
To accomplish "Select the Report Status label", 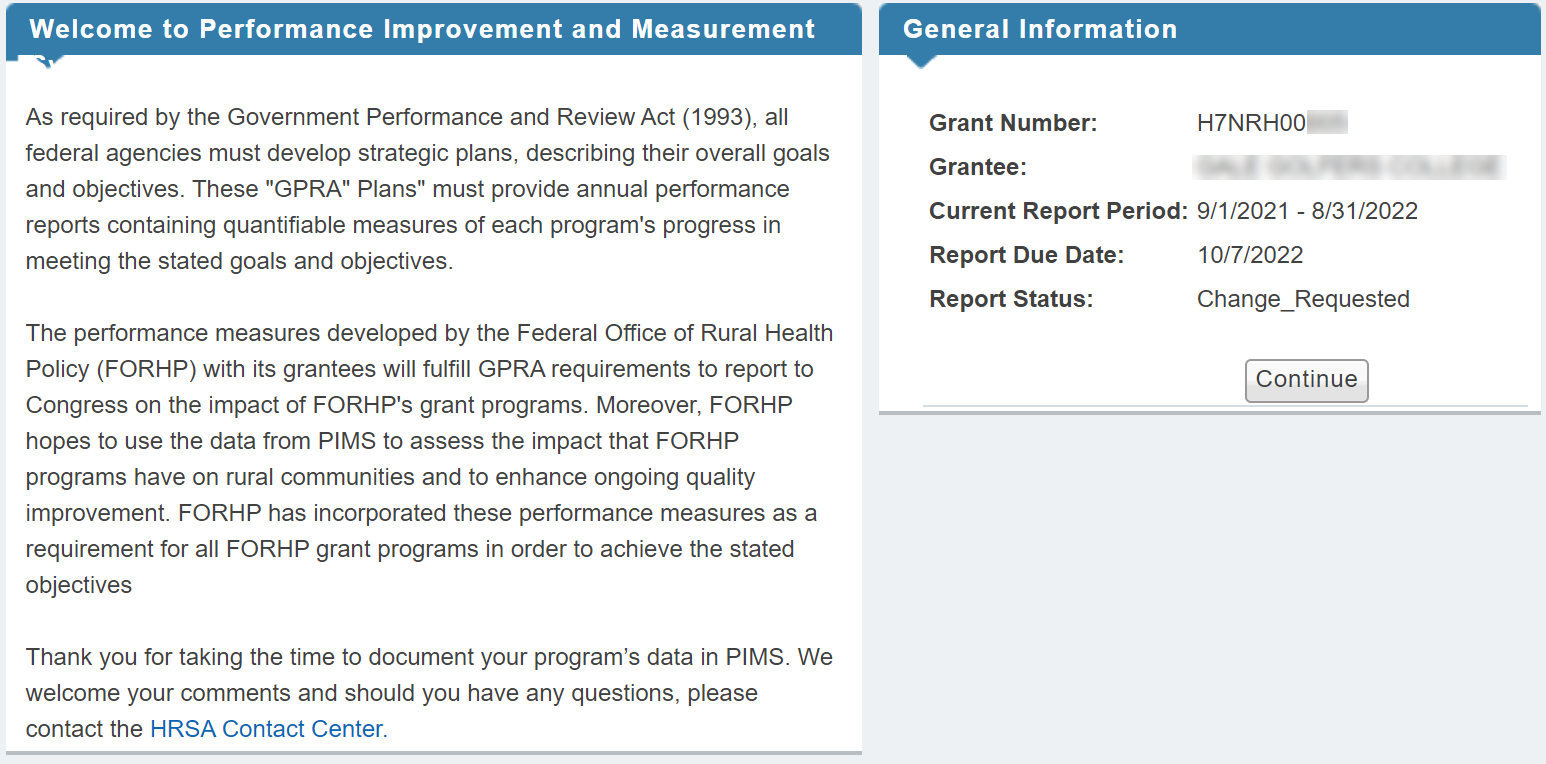I will tap(1011, 300).
